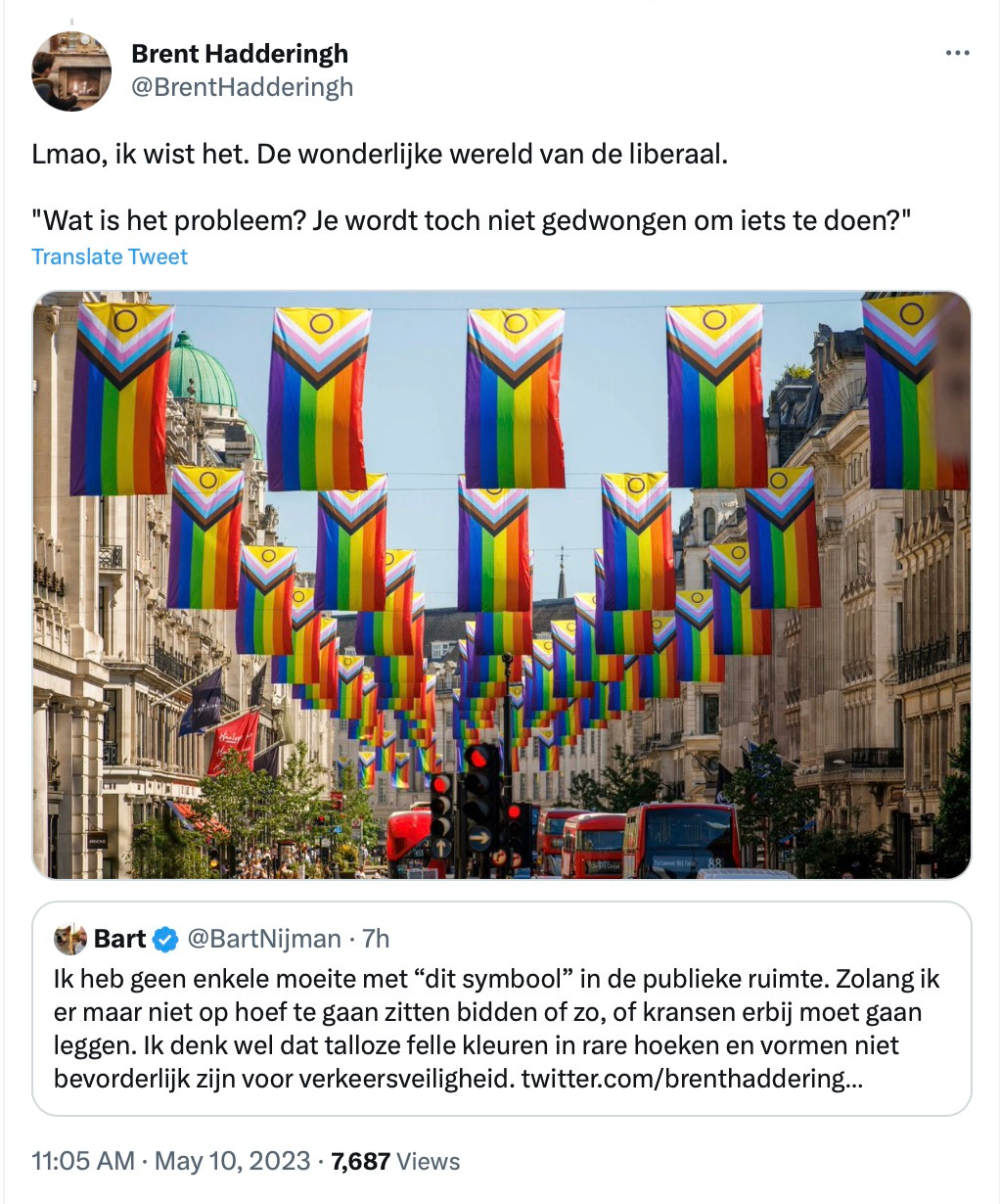Click the 7,687 Views count
Viewport: 1000px width, 1204px height.
click(x=395, y=1161)
